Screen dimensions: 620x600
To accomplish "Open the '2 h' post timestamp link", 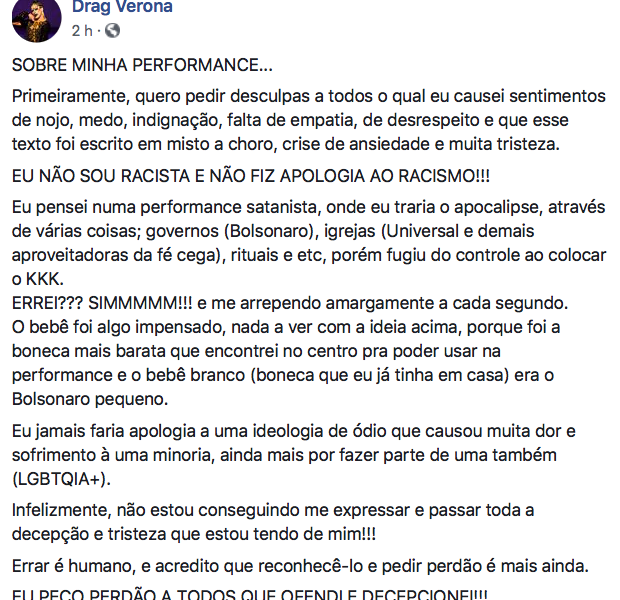I will click(82, 30).
